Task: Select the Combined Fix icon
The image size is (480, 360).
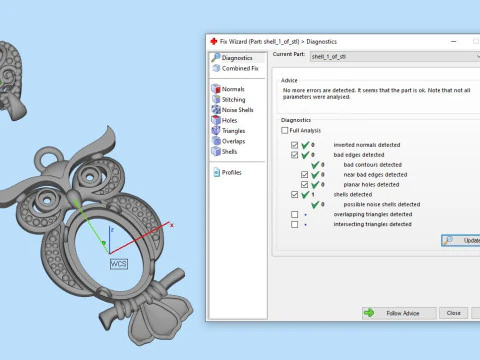Action: (x=216, y=68)
